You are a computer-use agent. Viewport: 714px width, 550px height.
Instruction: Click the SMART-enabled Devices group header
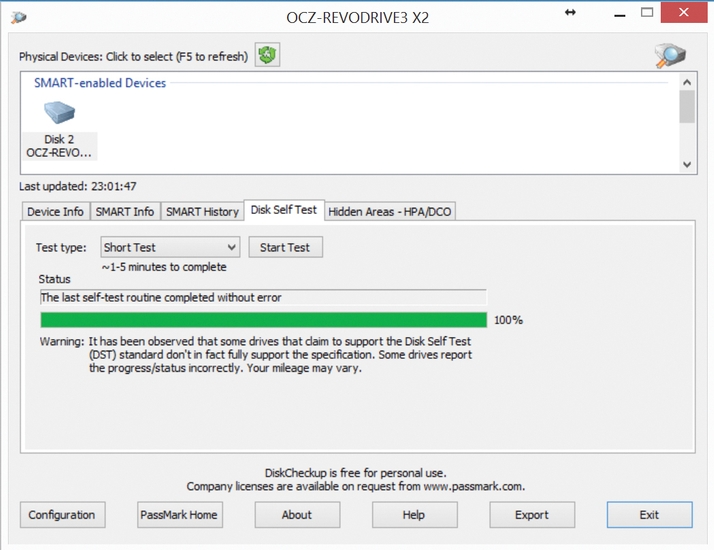tap(100, 83)
